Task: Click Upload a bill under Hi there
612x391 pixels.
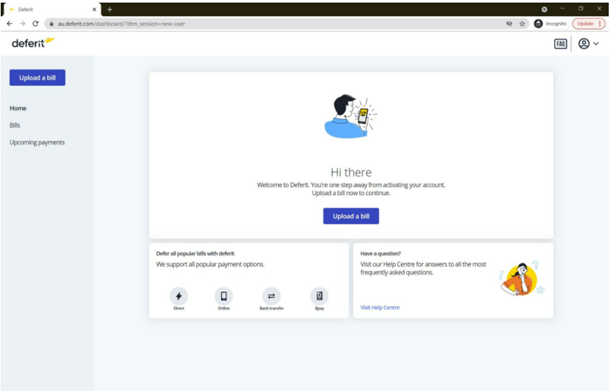Action: click(x=351, y=216)
